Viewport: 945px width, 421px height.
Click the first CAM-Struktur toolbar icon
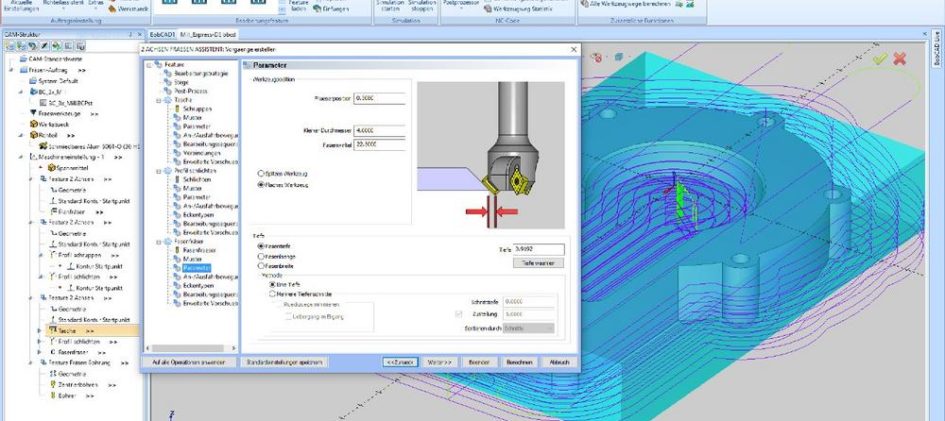9,45
